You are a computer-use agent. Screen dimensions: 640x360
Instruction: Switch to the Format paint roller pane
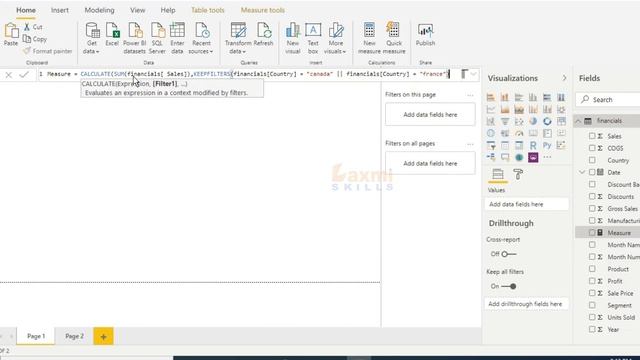pos(518,174)
